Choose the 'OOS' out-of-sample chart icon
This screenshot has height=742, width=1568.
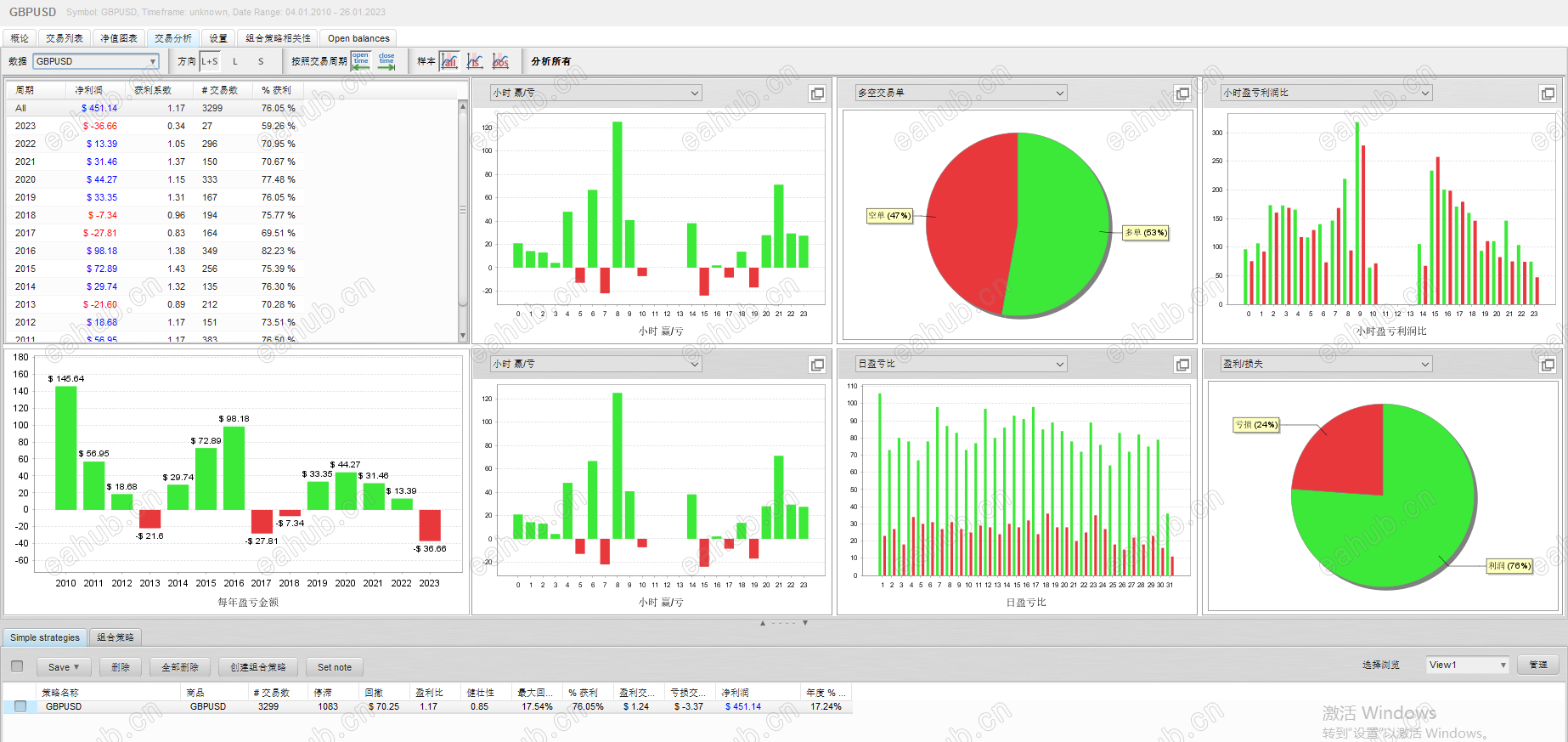click(x=501, y=61)
